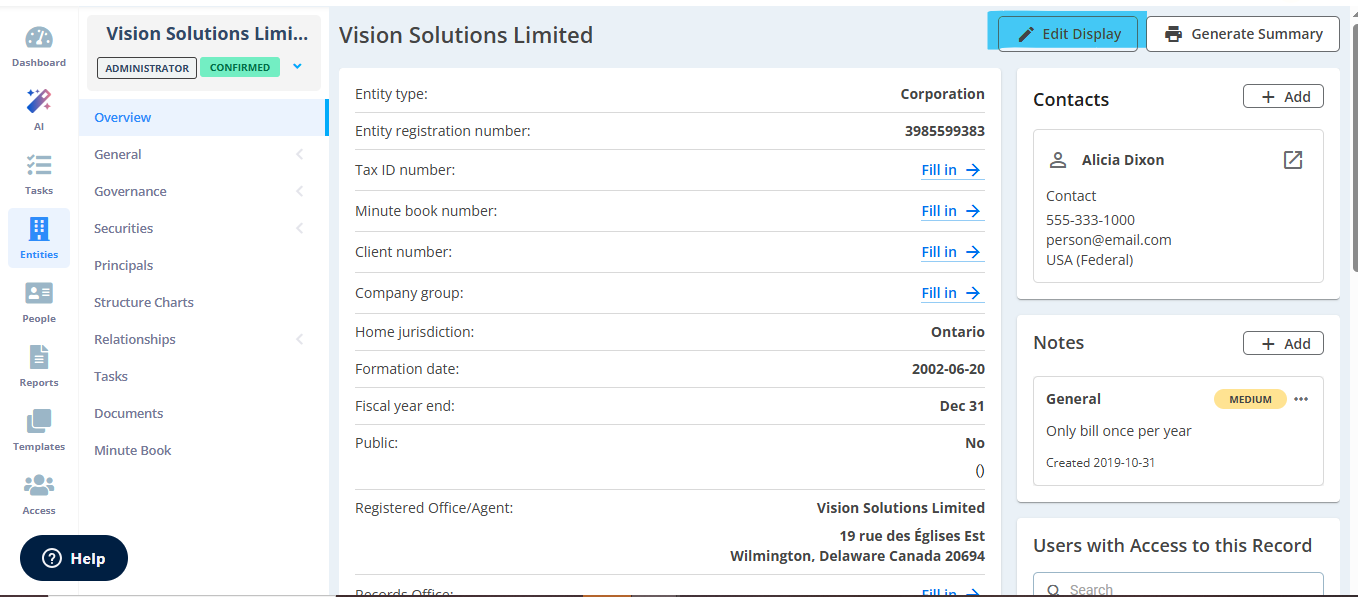Fill in the Tax ID number
This screenshot has height=597, width=1358.
(x=952, y=170)
